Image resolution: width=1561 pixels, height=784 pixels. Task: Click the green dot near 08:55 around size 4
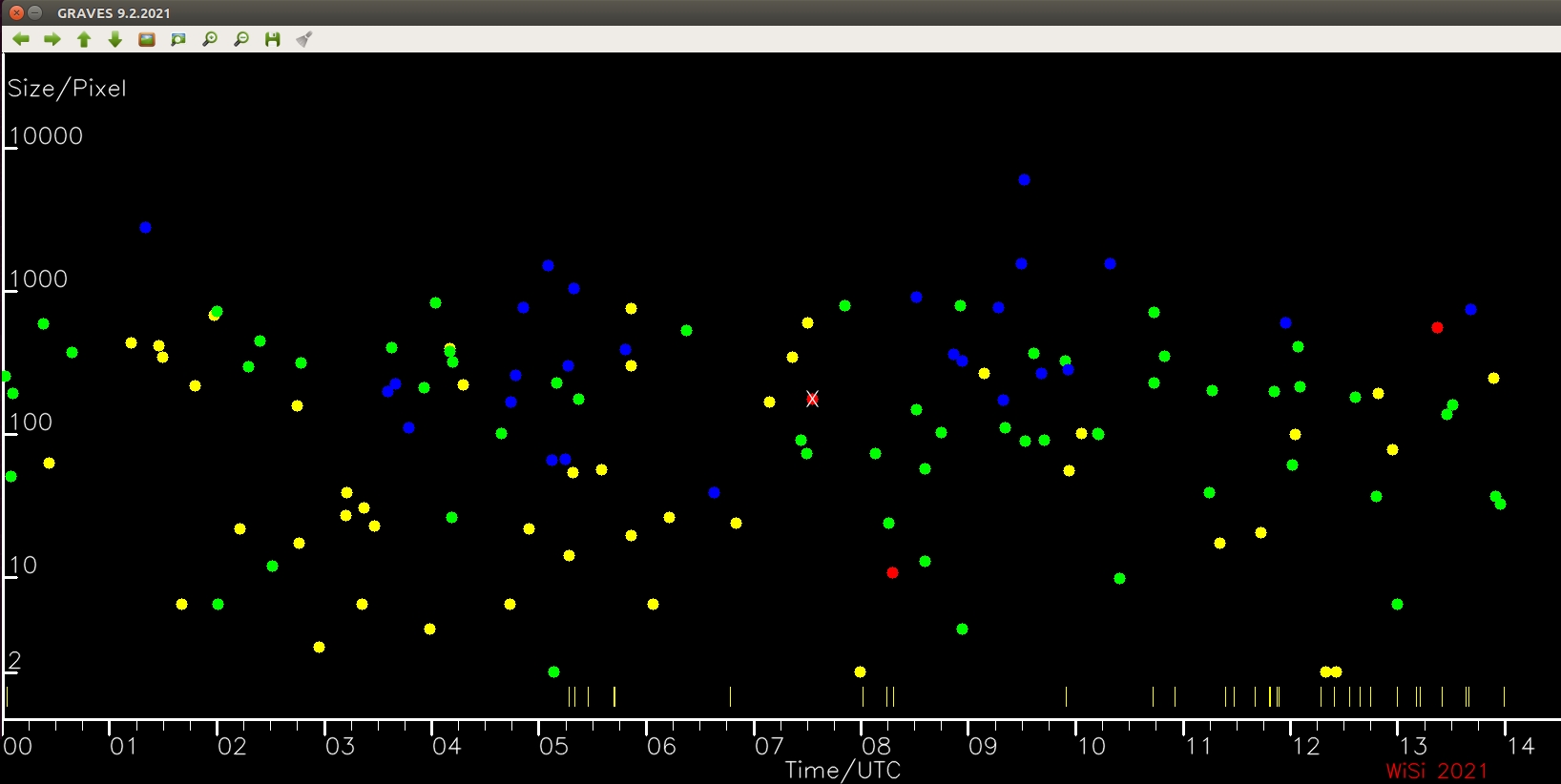(962, 629)
